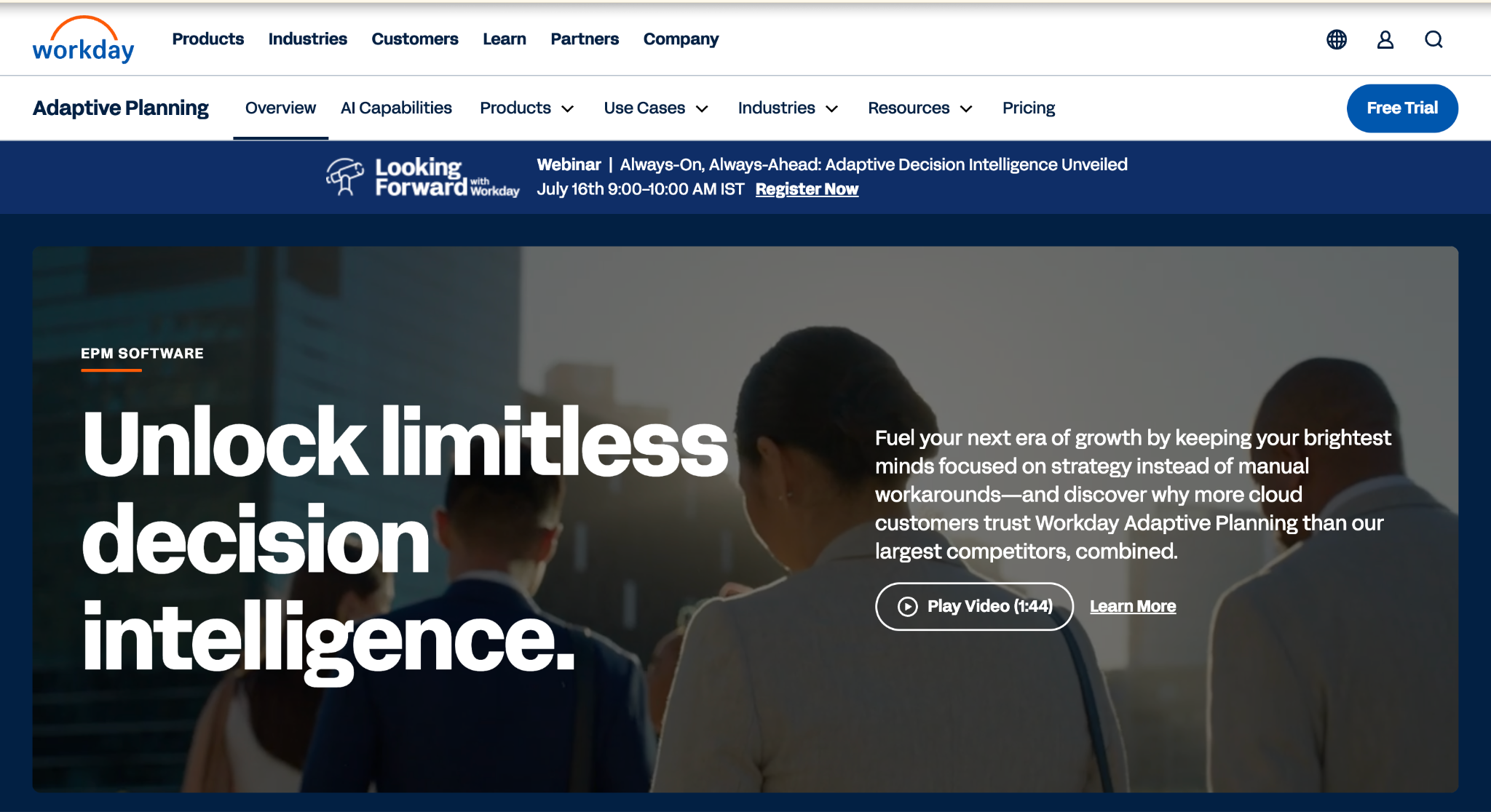Expand the Adaptive Planning Products dropdown
Viewport: 1491px width, 812px height.
point(527,108)
